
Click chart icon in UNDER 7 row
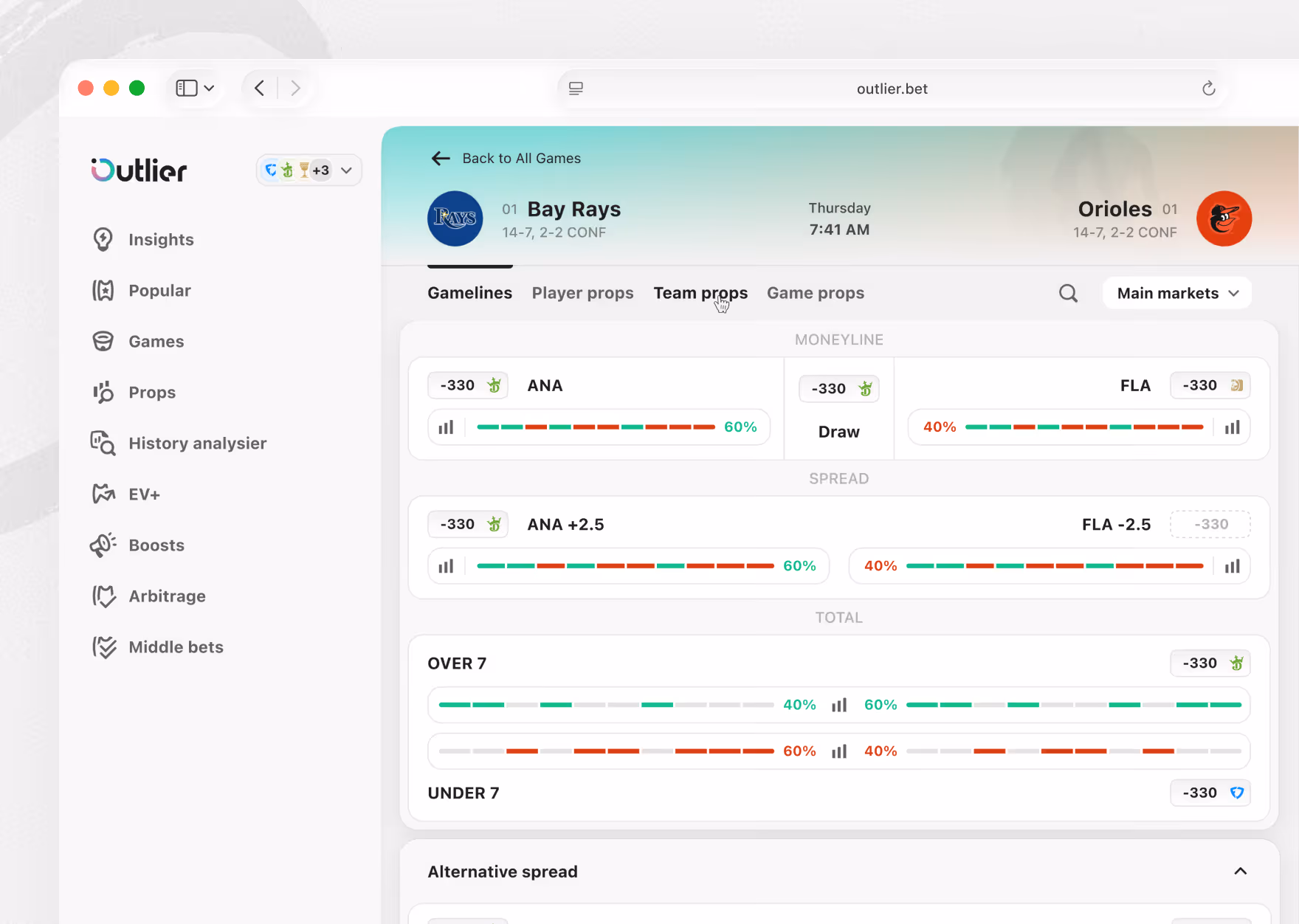[x=839, y=751]
